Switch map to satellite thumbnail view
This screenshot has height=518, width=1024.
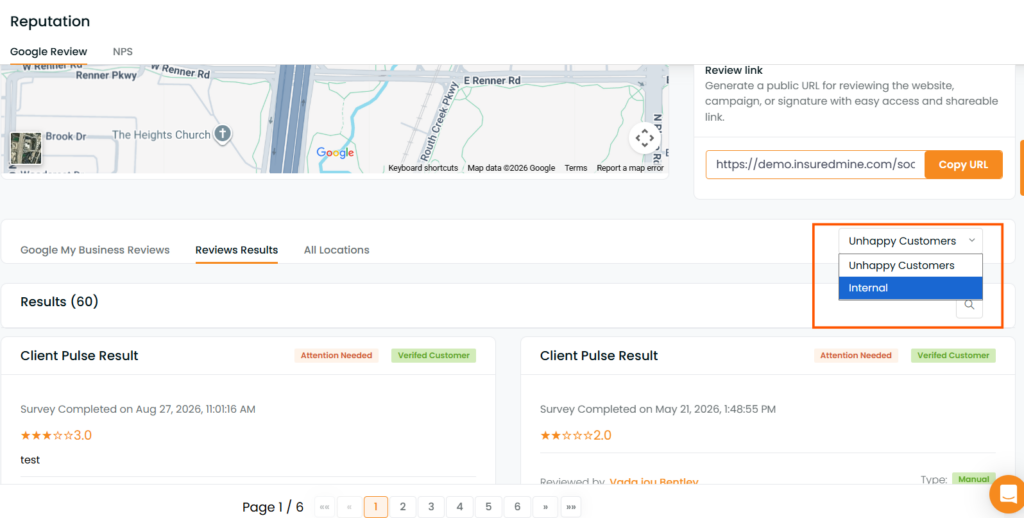(x=26, y=148)
